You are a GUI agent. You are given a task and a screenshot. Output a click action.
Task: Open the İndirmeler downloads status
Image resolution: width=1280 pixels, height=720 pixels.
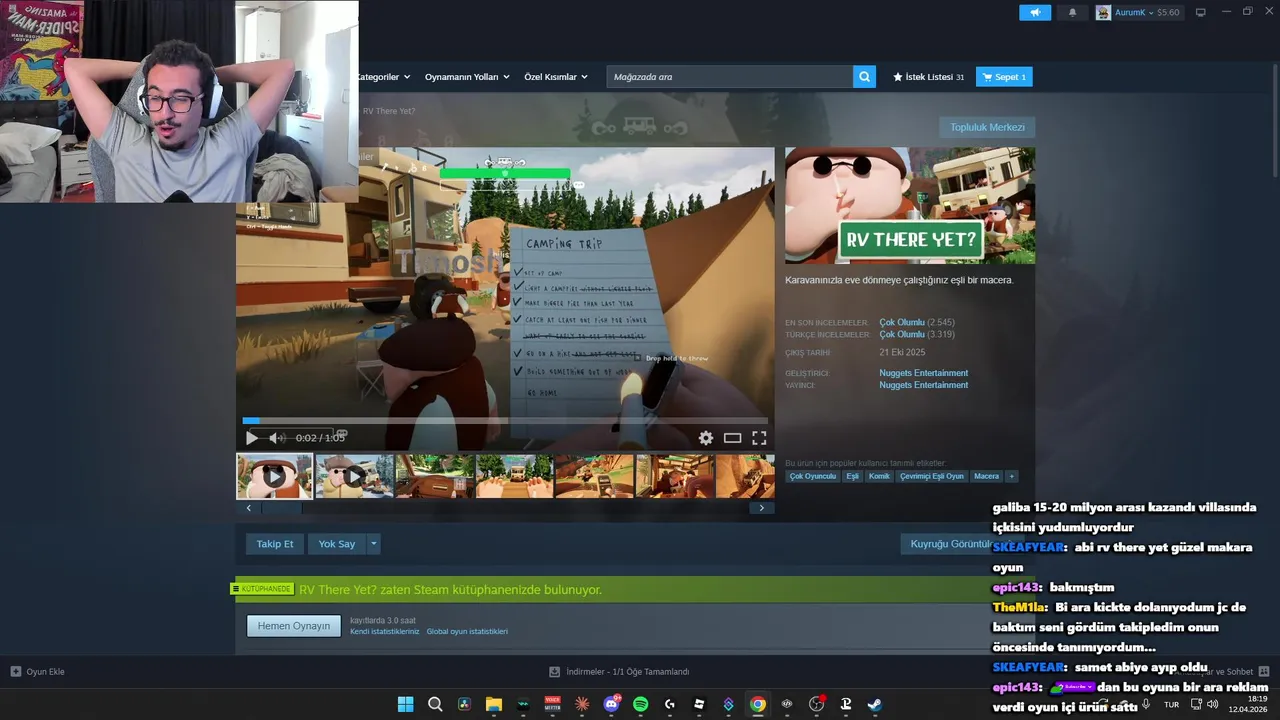coord(619,672)
